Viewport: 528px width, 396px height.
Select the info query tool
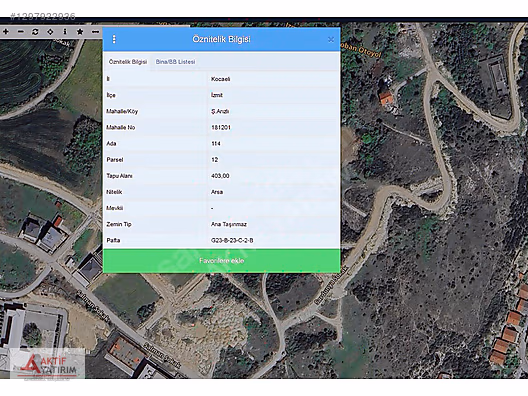click(65, 32)
